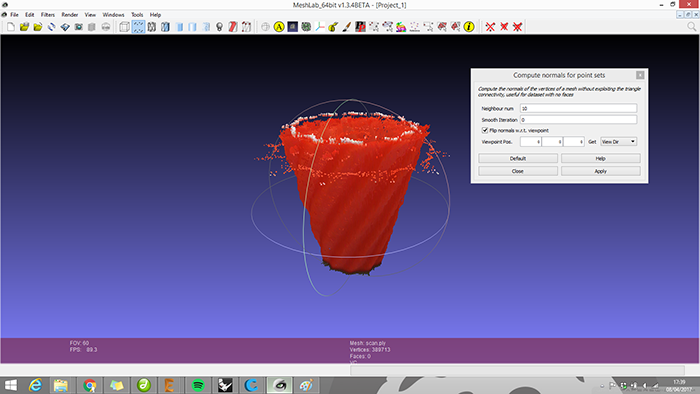Select the yellow paint bucket tool
This screenshot has height=394, width=700.
click(x=333, y=27)
